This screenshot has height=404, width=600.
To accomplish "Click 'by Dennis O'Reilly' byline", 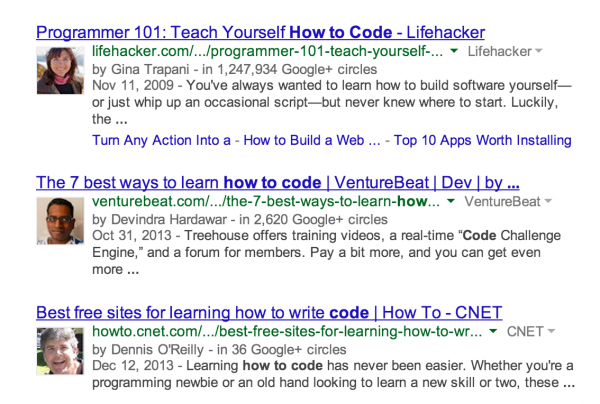I will (x=148, y=350).
